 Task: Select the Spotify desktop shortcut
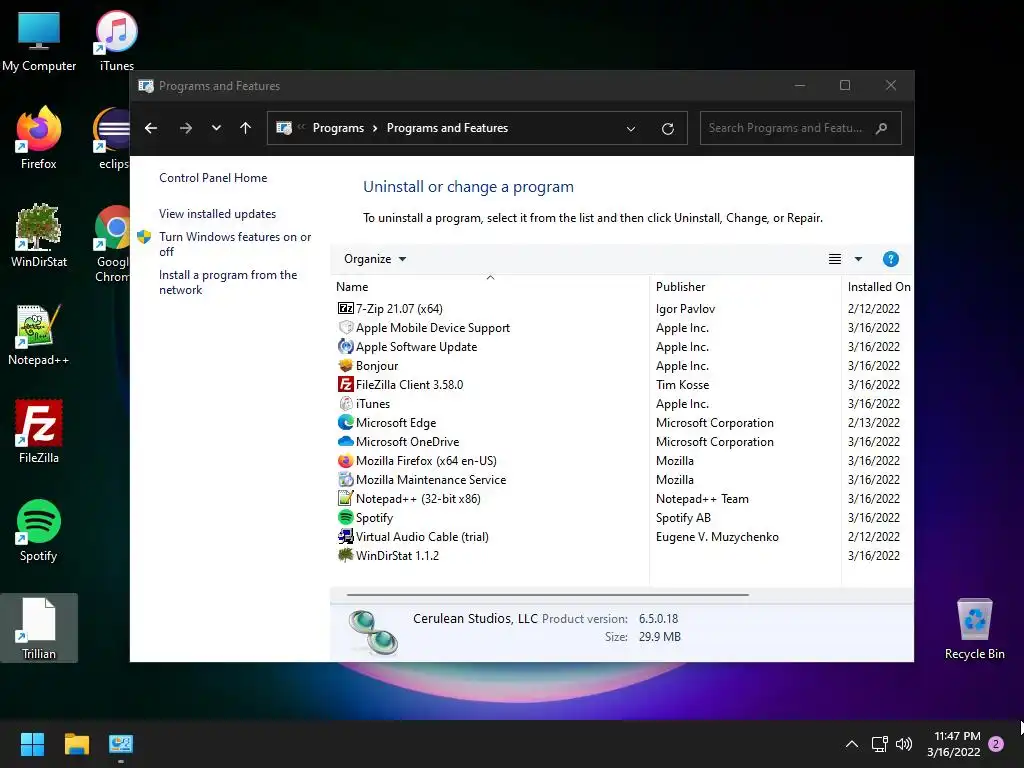click(39, 530)
